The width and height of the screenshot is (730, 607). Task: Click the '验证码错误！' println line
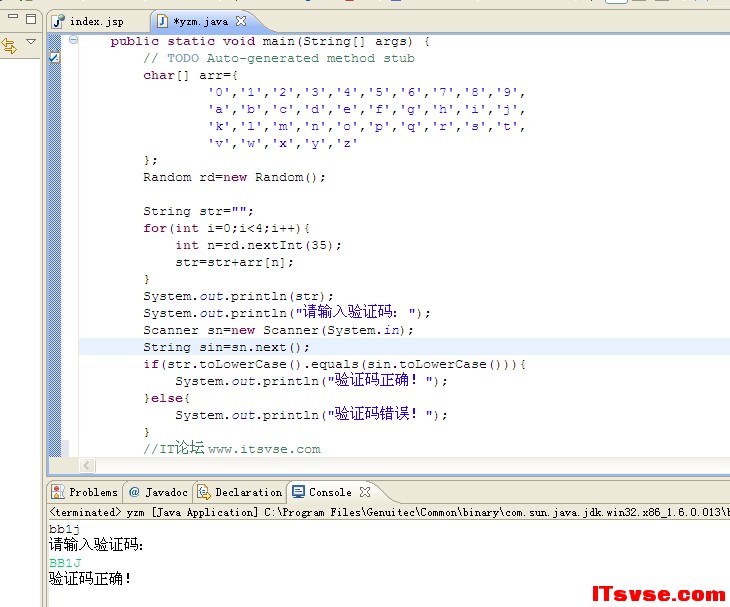311,414
